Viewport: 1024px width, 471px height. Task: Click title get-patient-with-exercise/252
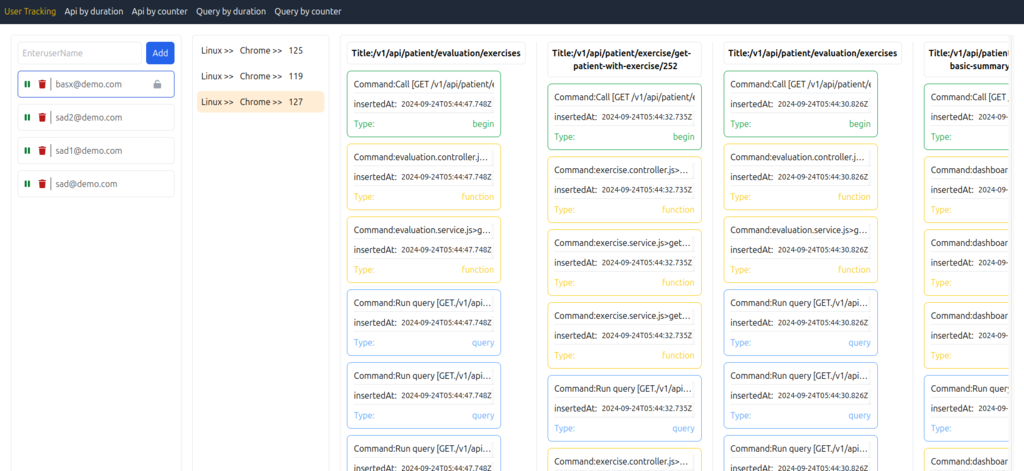pos(624,59)
